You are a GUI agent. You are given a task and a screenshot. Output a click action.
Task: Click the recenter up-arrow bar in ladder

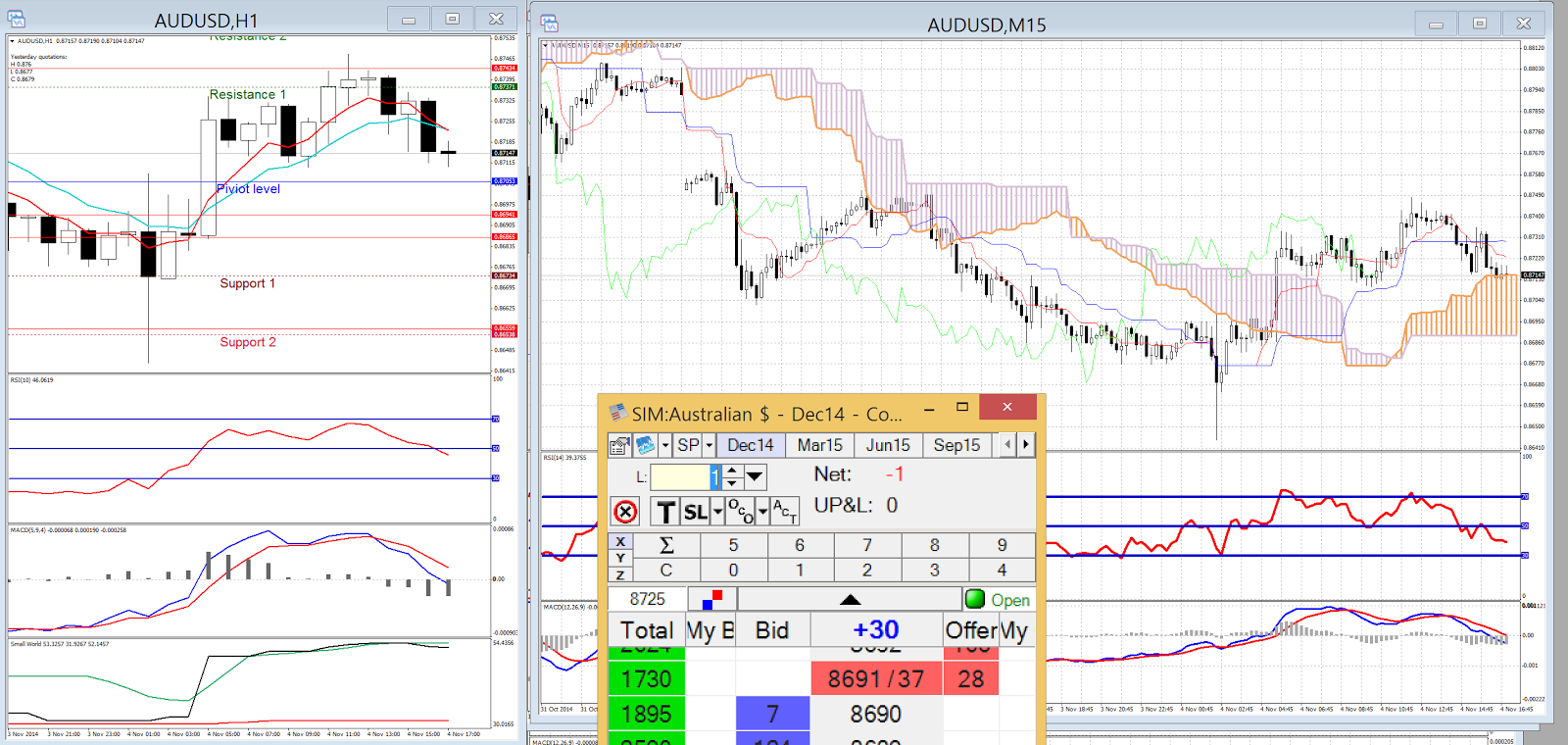tap(850, 599)
